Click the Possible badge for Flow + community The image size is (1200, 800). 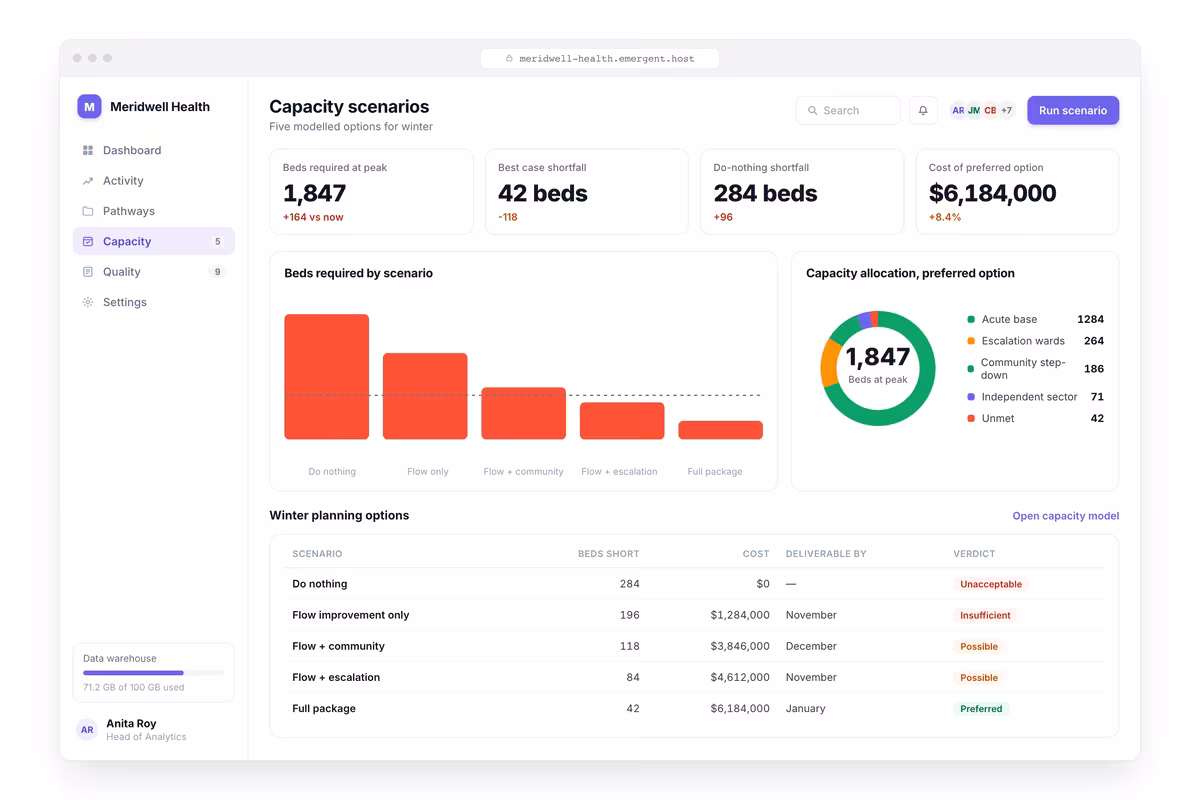pos(979,647)
